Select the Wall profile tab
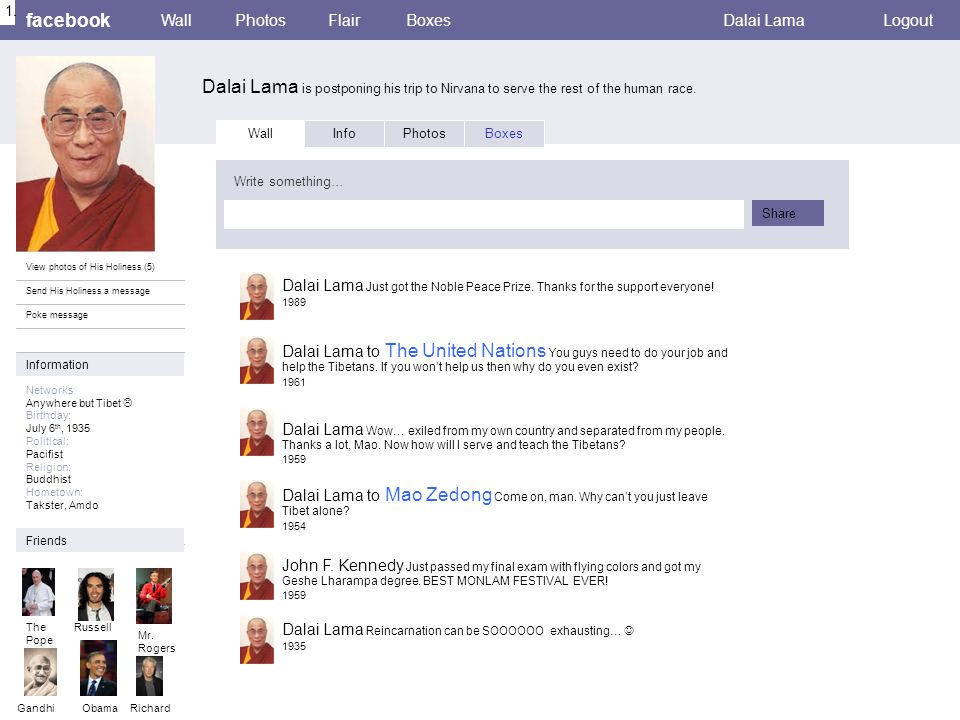 [260, 133]
